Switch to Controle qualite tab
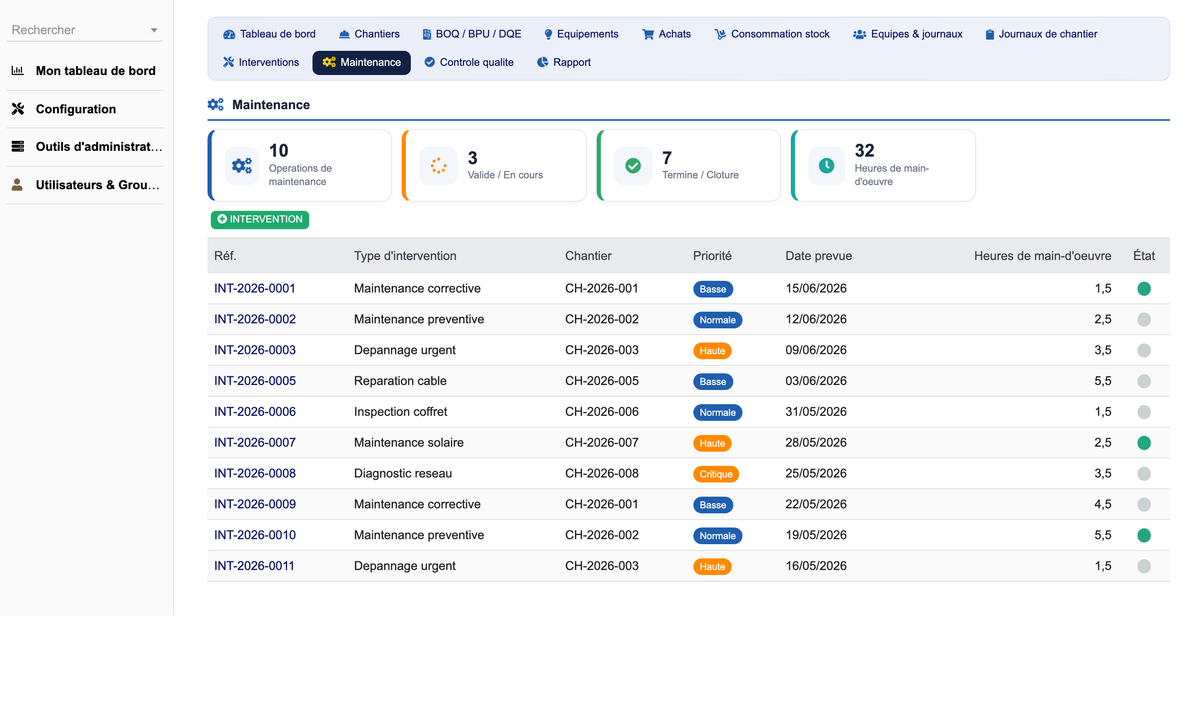This screenshot has height=710, width=1200. (469, 62)
